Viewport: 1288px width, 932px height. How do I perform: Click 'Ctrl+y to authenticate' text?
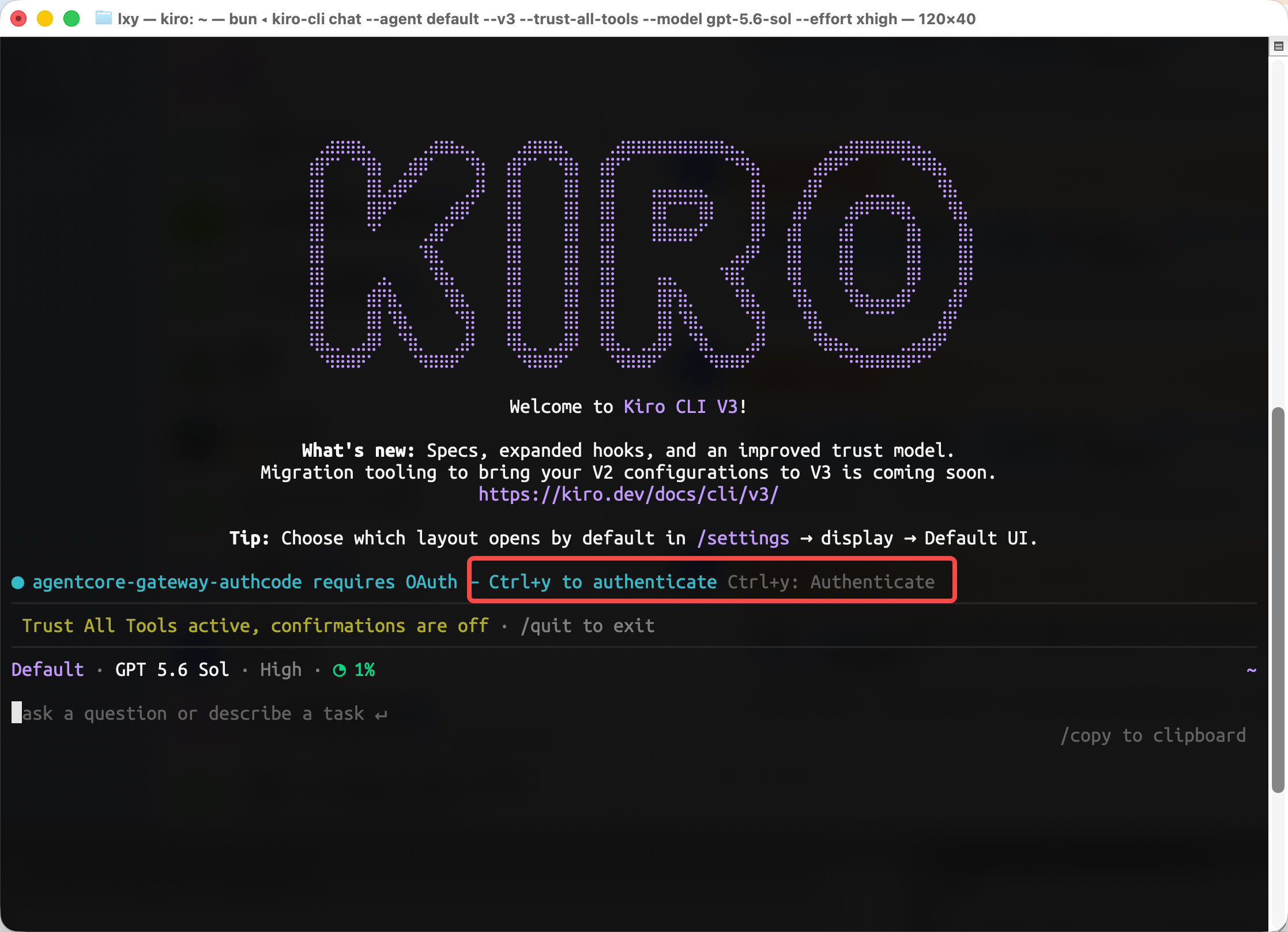coord(603,582)
